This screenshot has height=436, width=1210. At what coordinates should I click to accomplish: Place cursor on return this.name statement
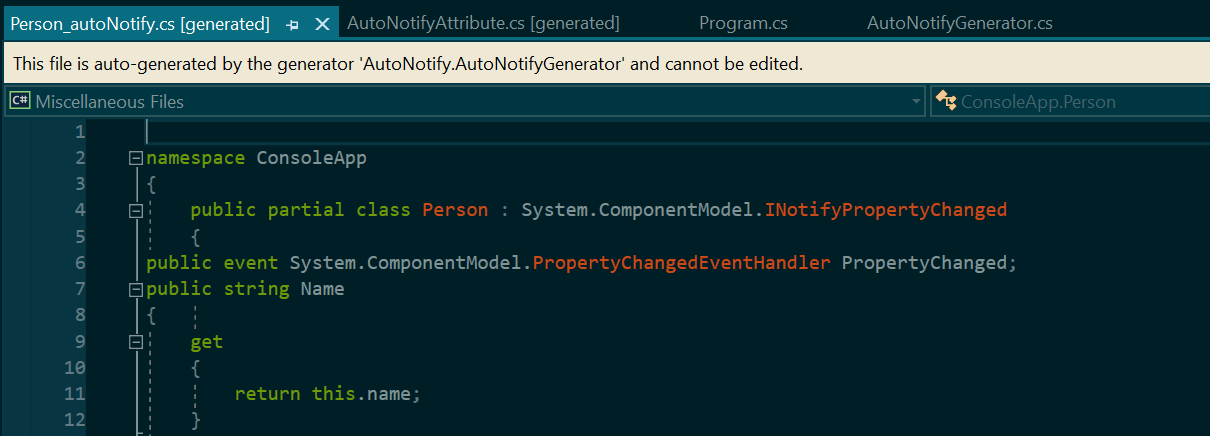[x=328, y=394]
